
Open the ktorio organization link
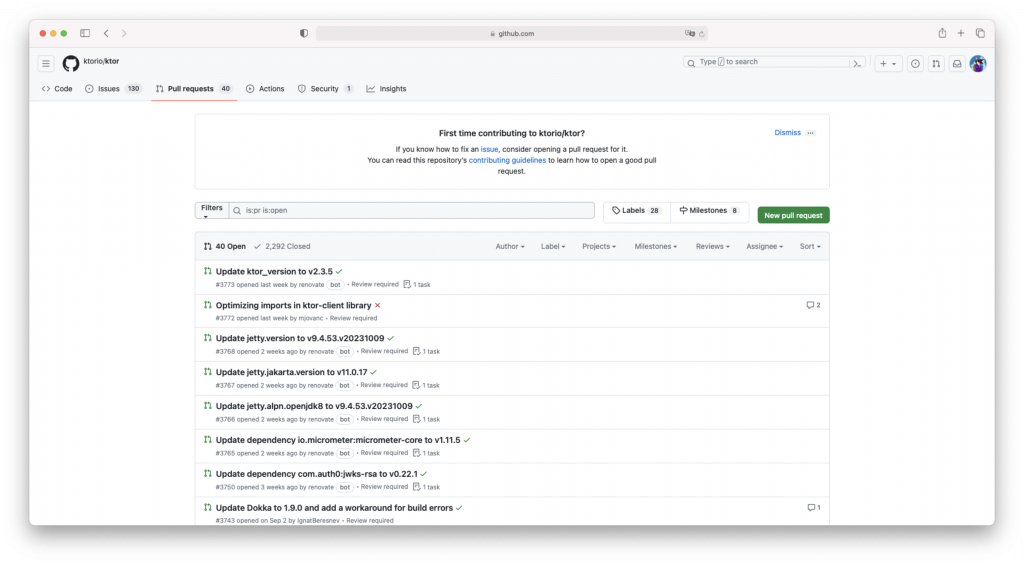(x=93, y=61)
